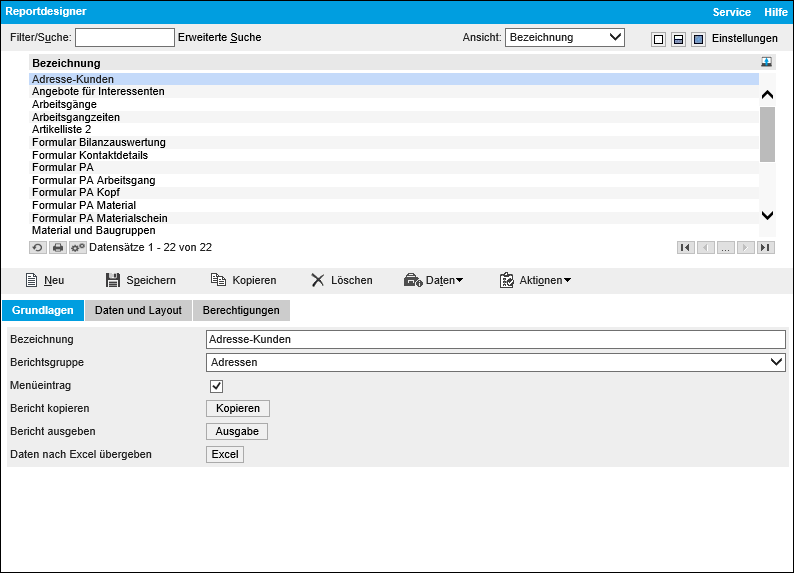Open the Service menu

tap(731, 12)
